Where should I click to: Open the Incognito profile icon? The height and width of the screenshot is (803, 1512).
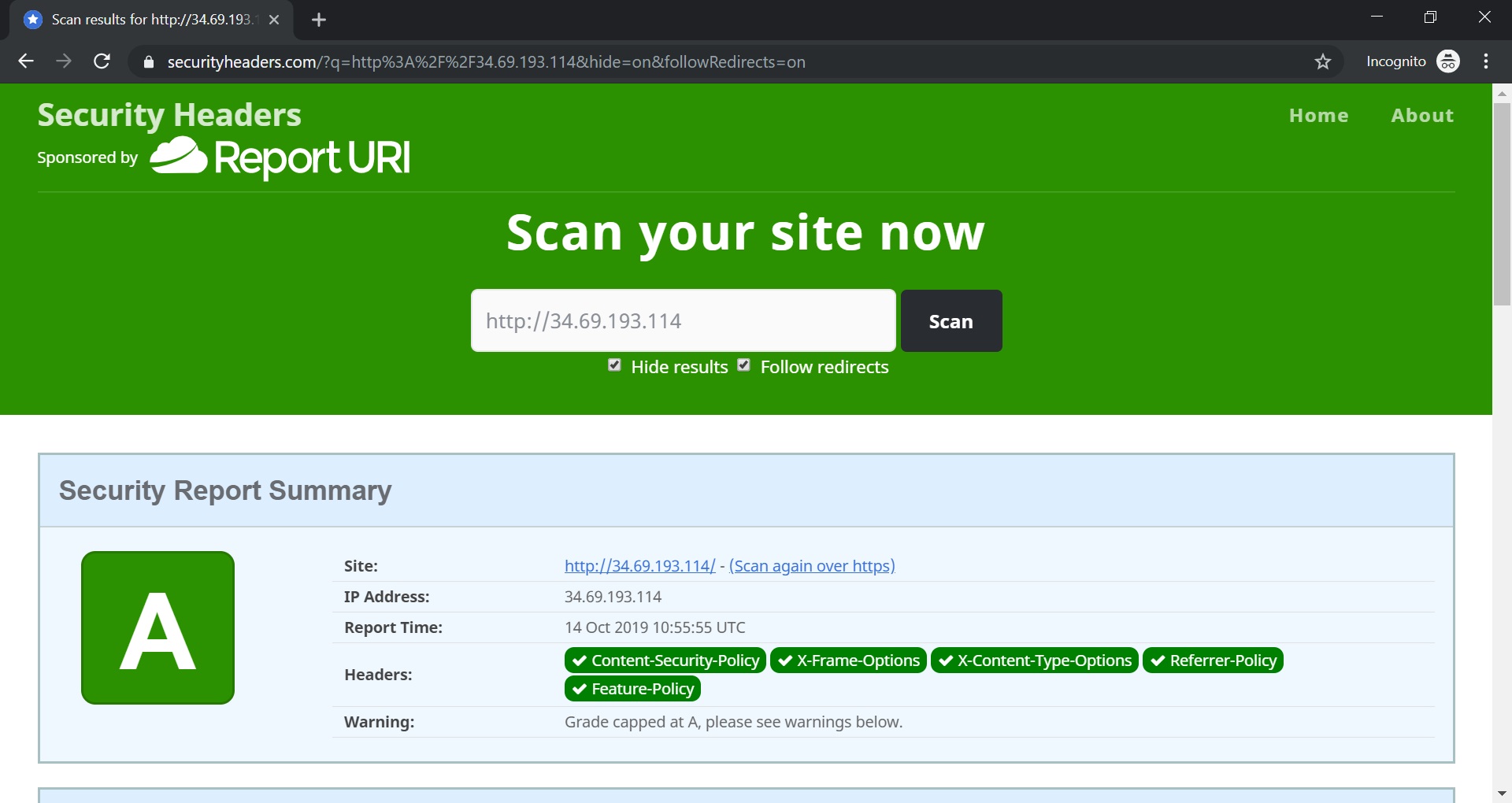(x=1447, y=61)
